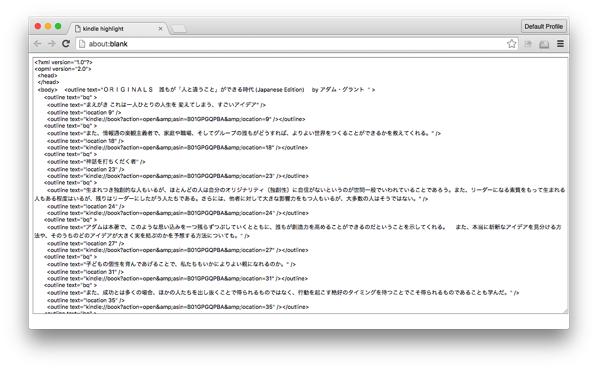The width and height of the screenshot is (598, 370).
Task: Reload the page with the refresh icon
Action: (66, 43)
